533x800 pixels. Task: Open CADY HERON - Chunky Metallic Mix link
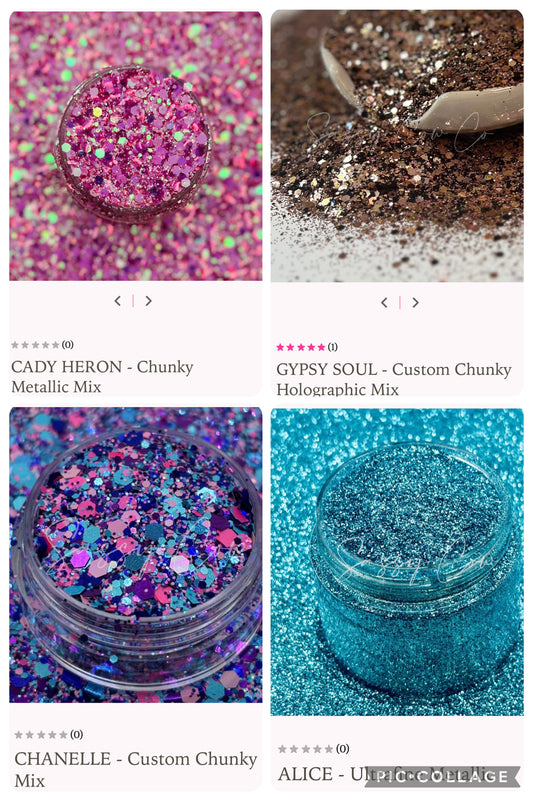[102, 377]
